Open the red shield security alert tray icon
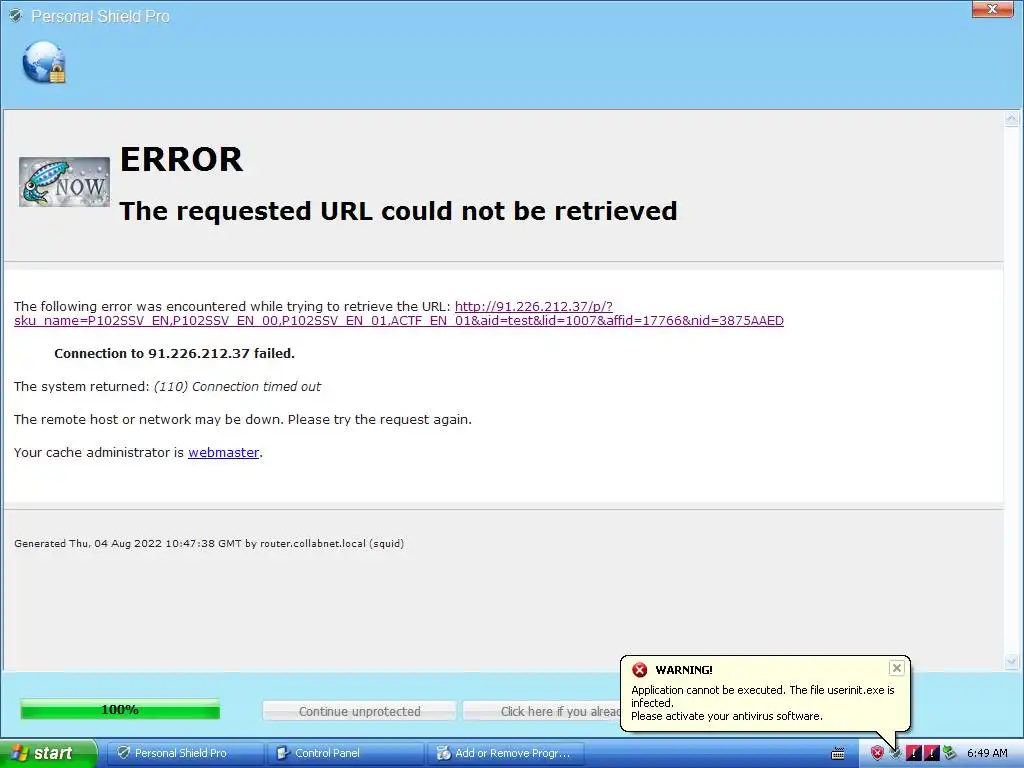1024x768 pixels. click(x=877, y=753)
